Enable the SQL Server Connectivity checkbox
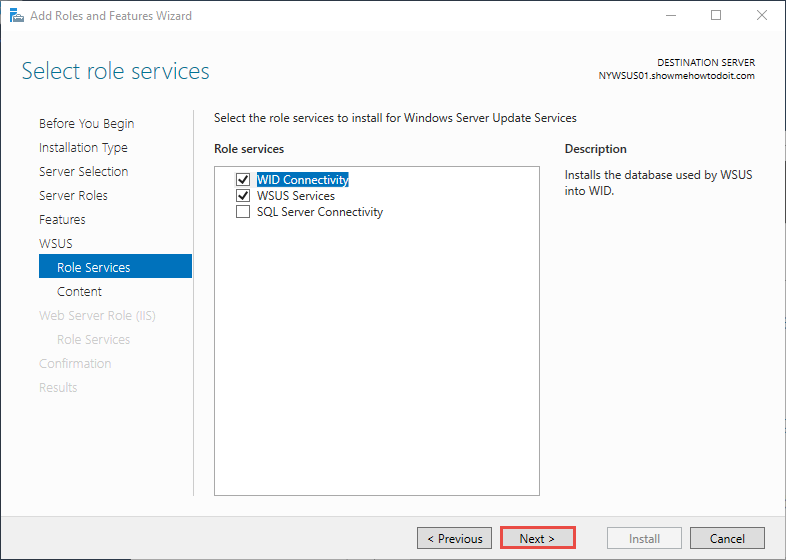Image resolution: width=786 pixels, height=560 pixels. point(243,212)
